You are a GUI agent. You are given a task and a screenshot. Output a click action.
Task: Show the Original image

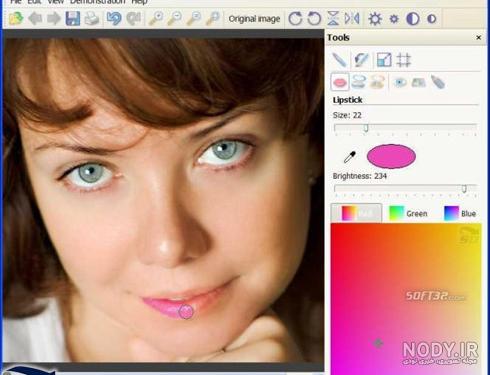(x=254, y=19)
